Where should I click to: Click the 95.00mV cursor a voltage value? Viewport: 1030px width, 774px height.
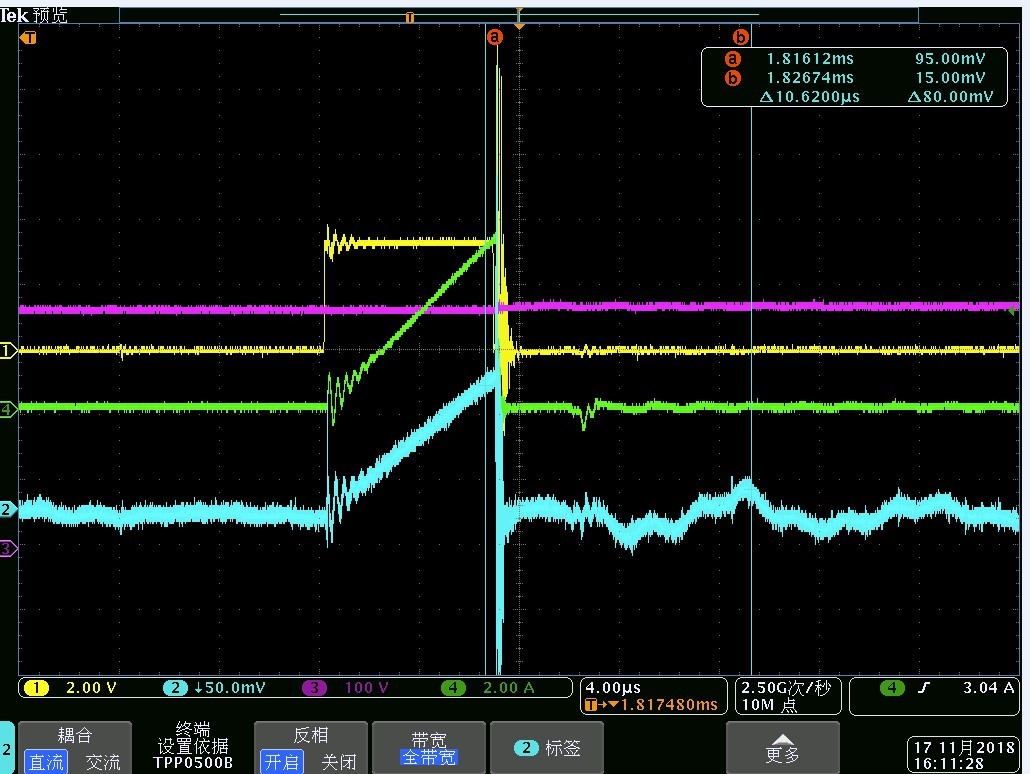click(x=951, y=58)
